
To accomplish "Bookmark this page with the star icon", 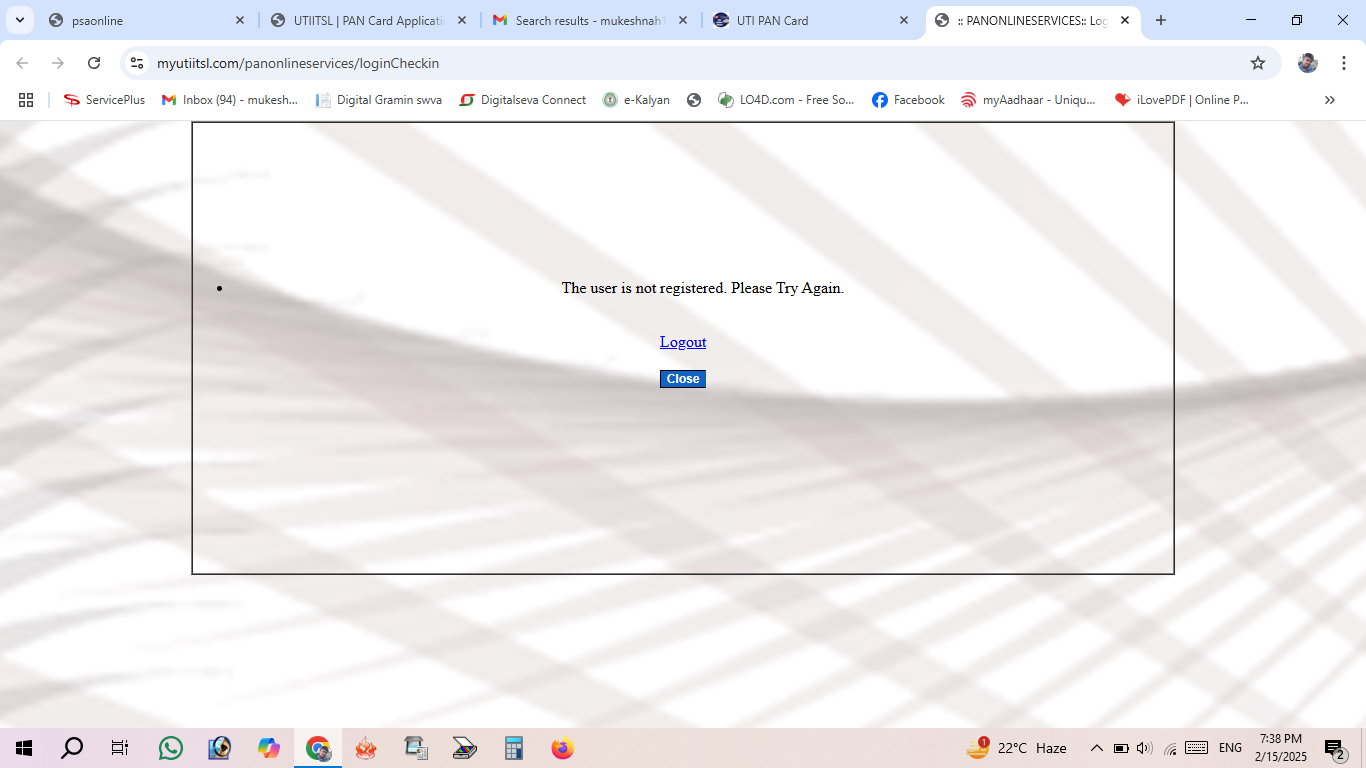I will 1258,63.
